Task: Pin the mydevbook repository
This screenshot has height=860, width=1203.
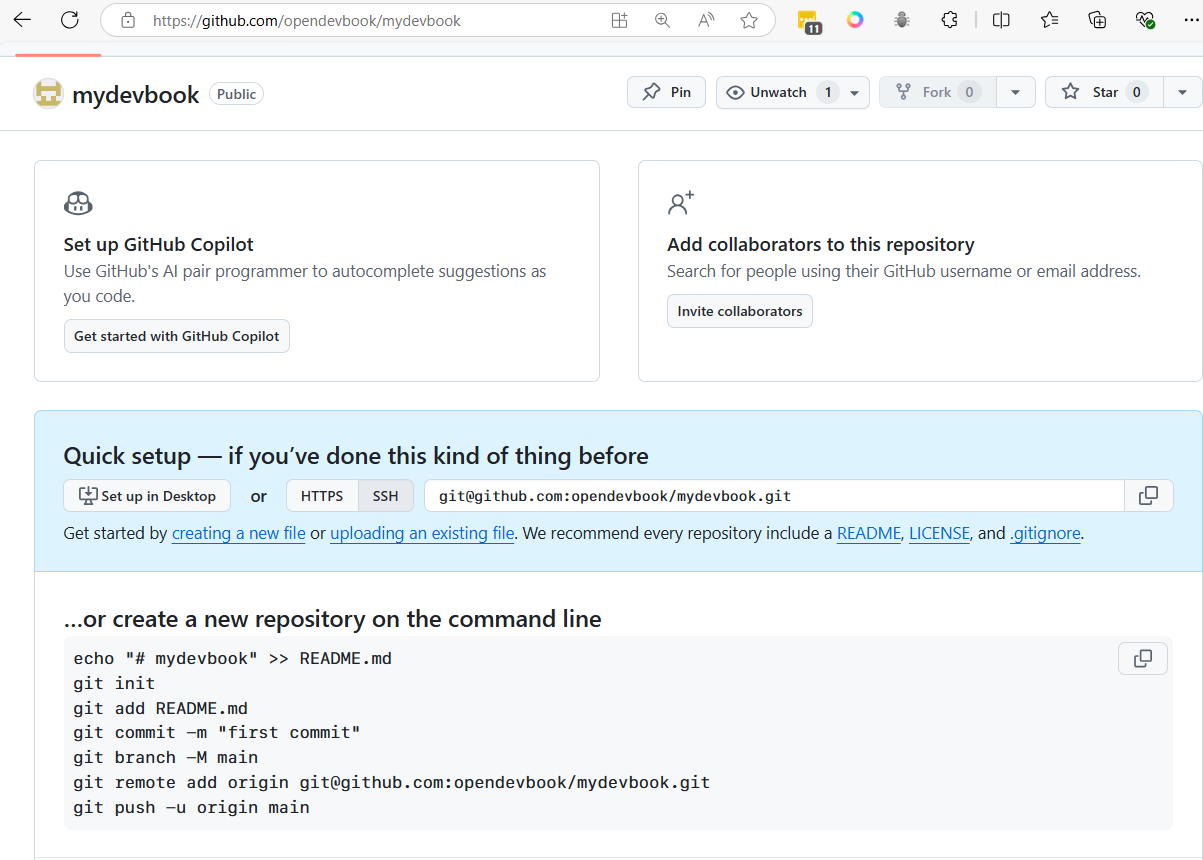Action: point(666,92)
